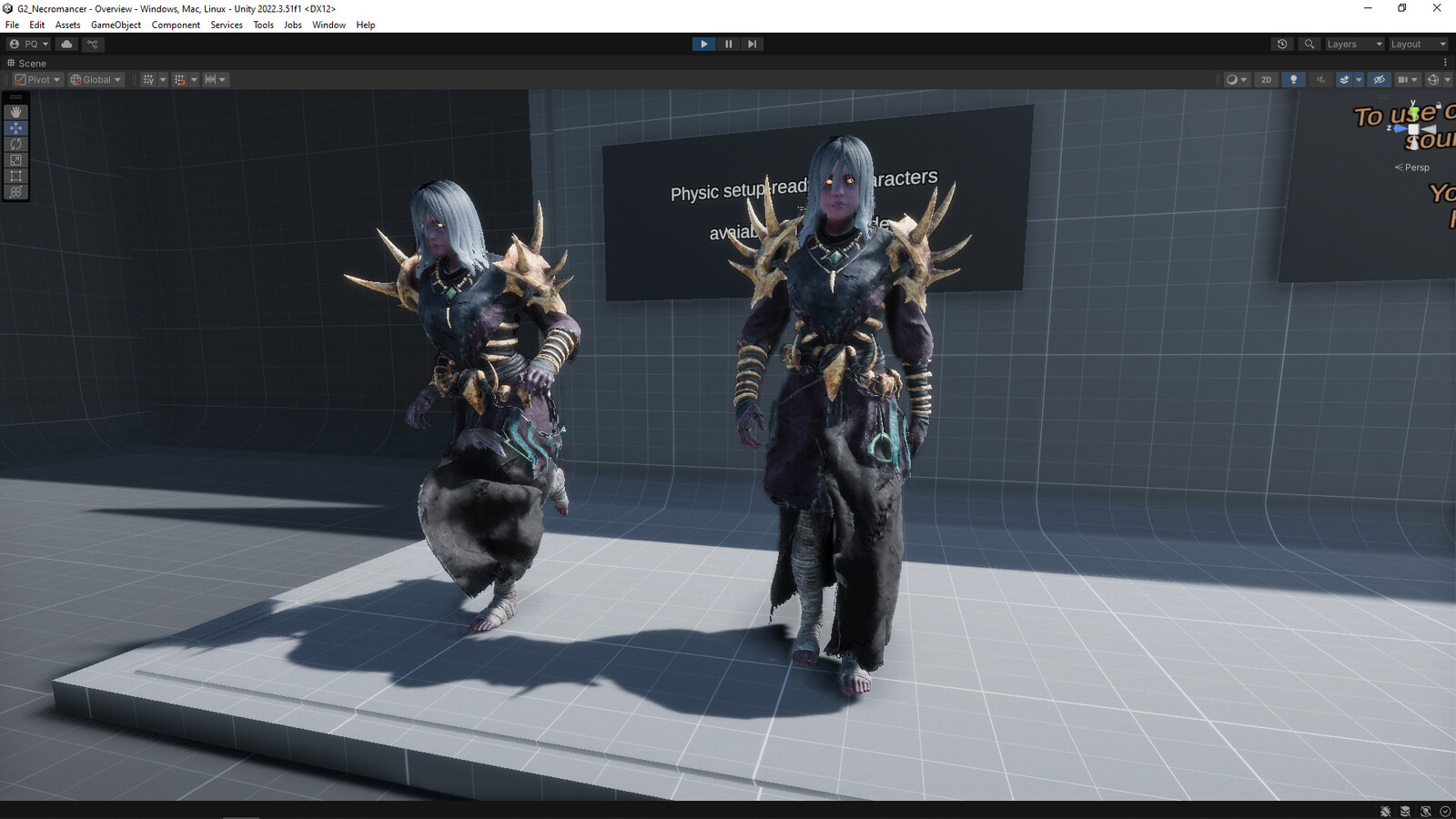This screenshot has width=1456, height=819.
Task: Expand grid visibility options arrow
Action: pyautogui.click(x=163, y=79)
